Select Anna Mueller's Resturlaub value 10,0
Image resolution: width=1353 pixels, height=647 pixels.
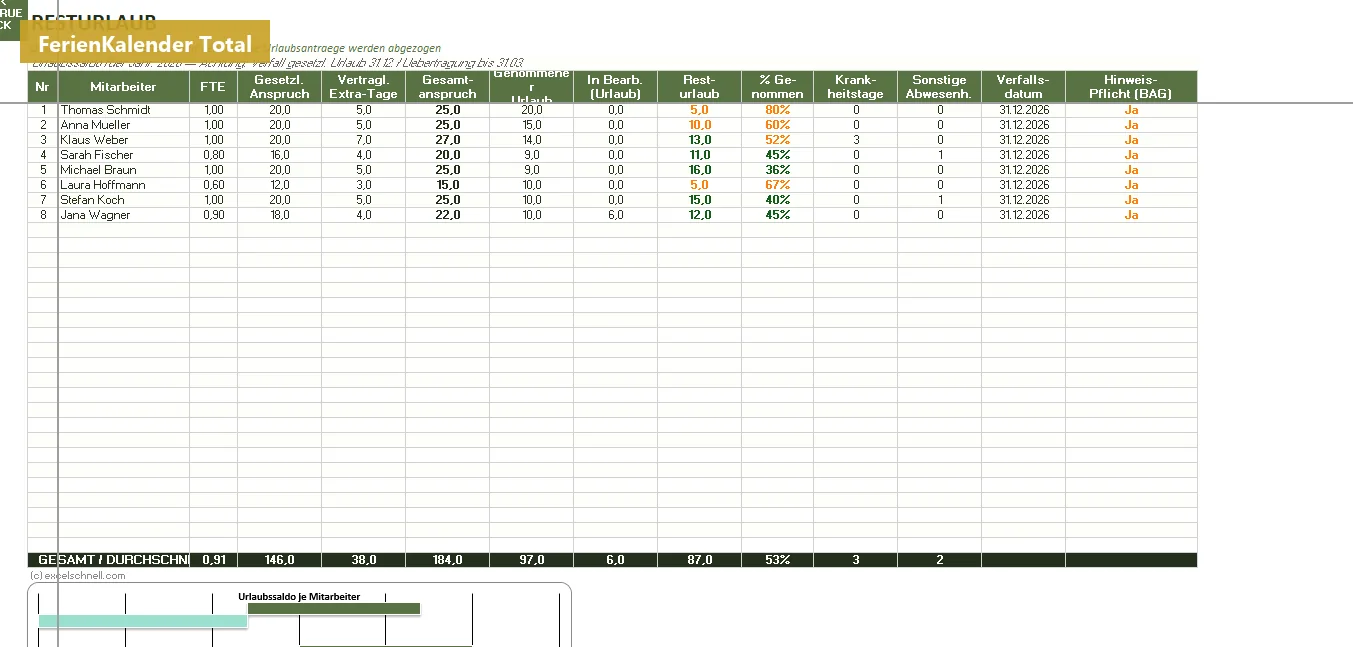tap(699, 125)
